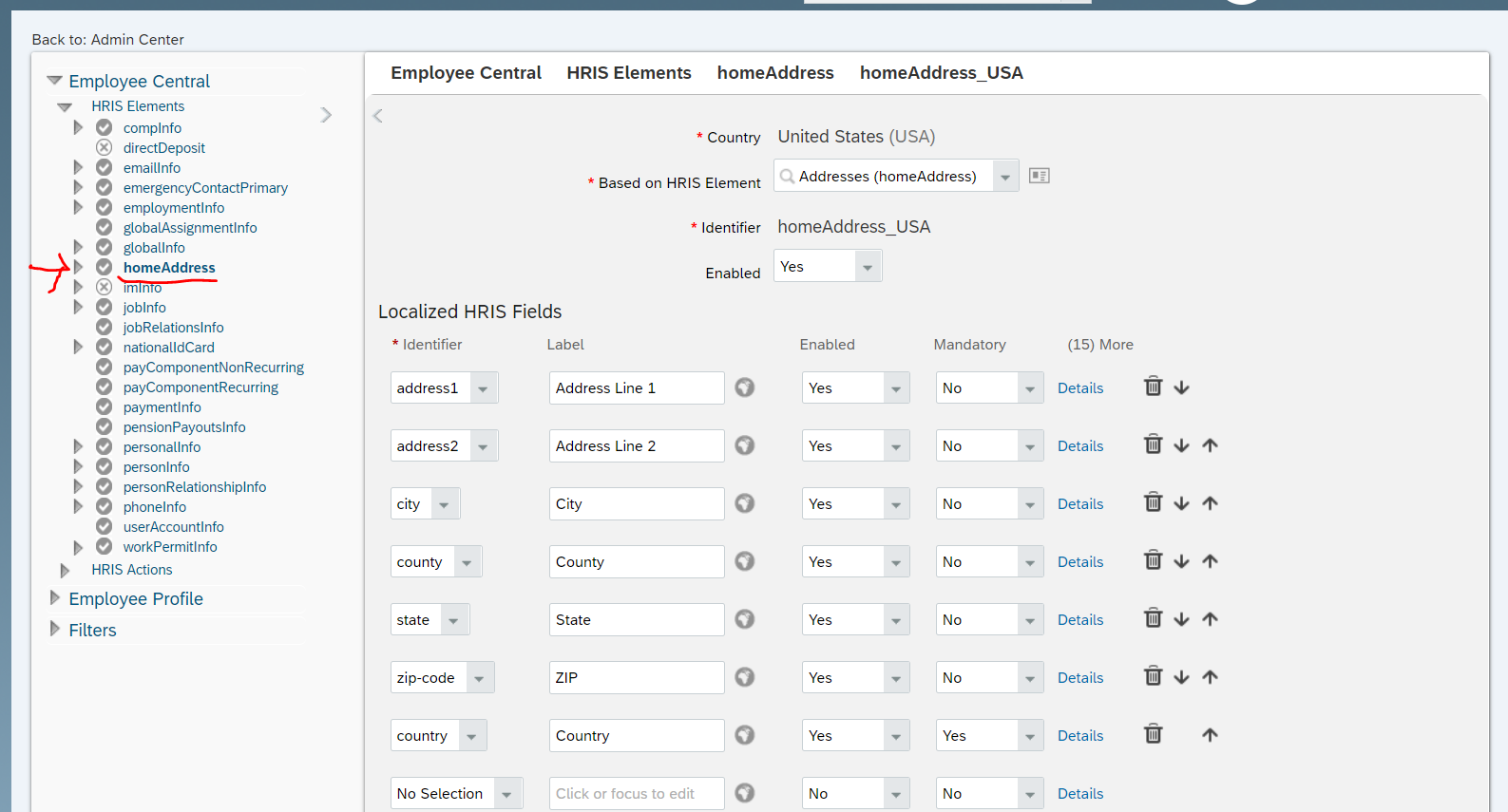This screenshot has width=1508, height=812.
Task: Delete the county field row
Action: coord(1153,560)
